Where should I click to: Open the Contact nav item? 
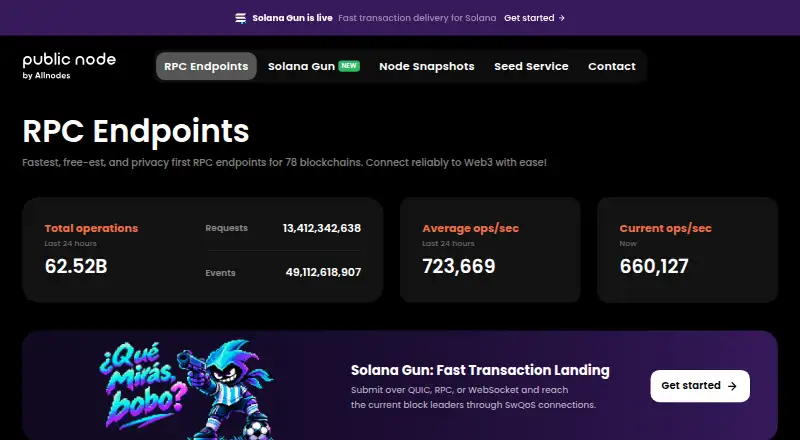click(x=612, y=66)
